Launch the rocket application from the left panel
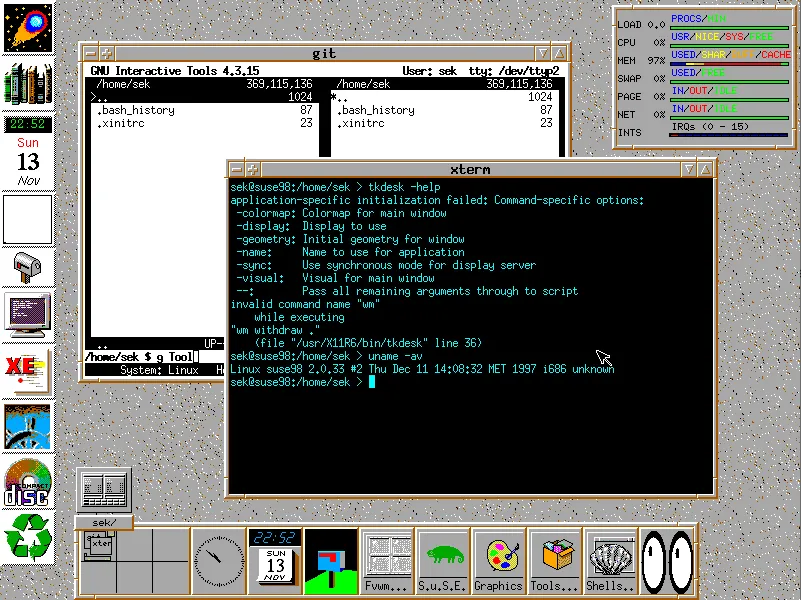The image size is (801, 600). (x=27, y=27)
